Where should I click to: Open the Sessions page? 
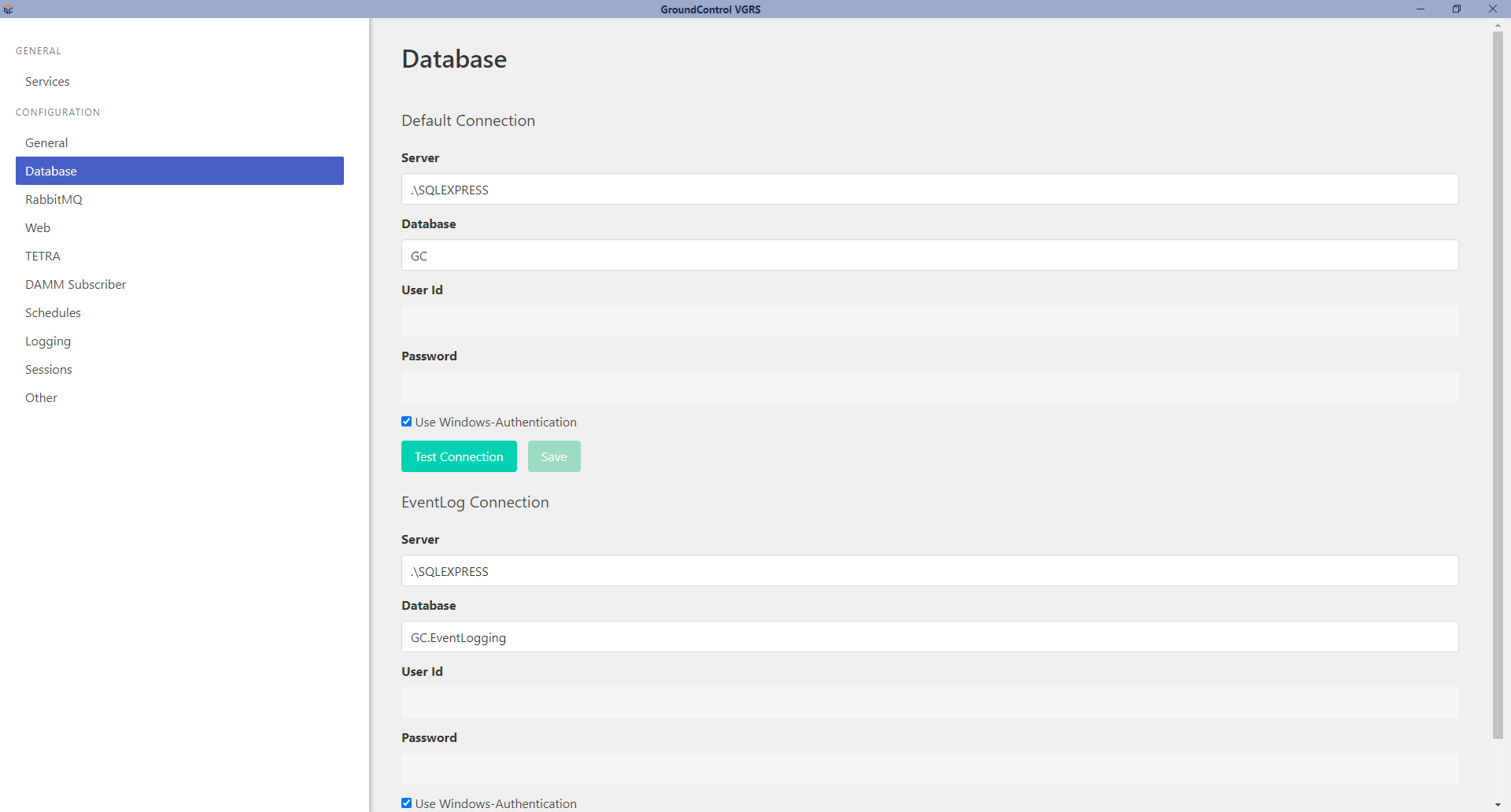pyautogui.click(x=49, y=370)
